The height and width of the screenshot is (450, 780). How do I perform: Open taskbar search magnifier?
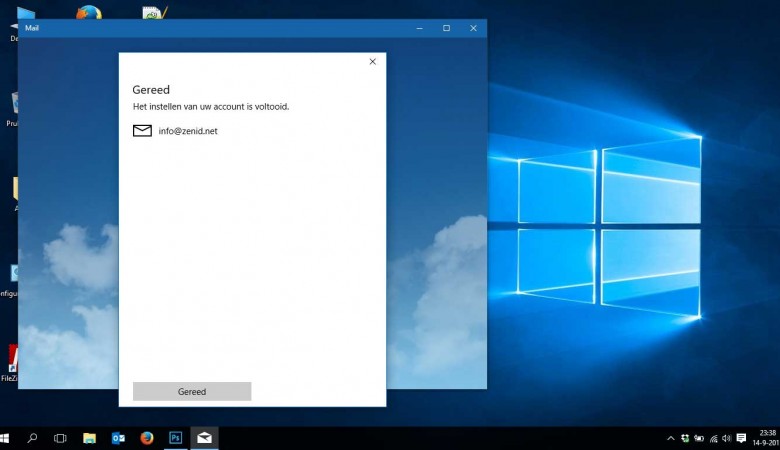tap(32, 438)
